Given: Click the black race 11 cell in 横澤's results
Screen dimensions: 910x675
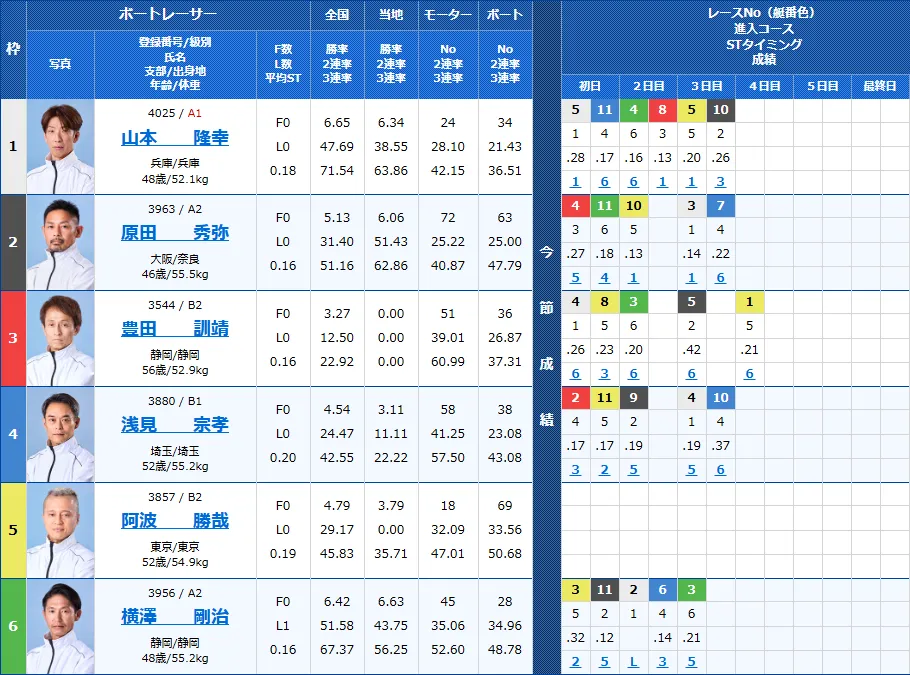Looking at the screenshot, I should tap(604, 589).
